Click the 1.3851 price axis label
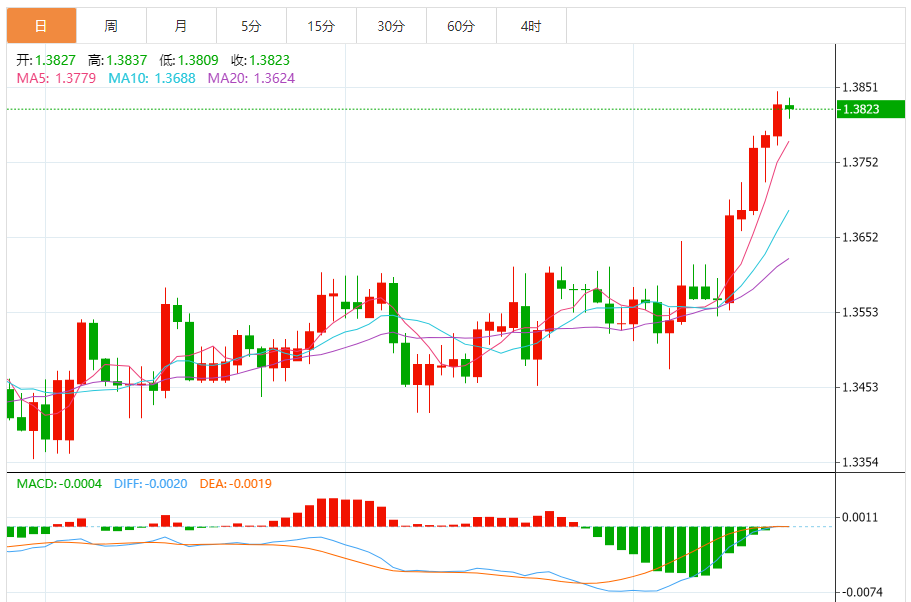The image size is (911, 602). point(860,87)
